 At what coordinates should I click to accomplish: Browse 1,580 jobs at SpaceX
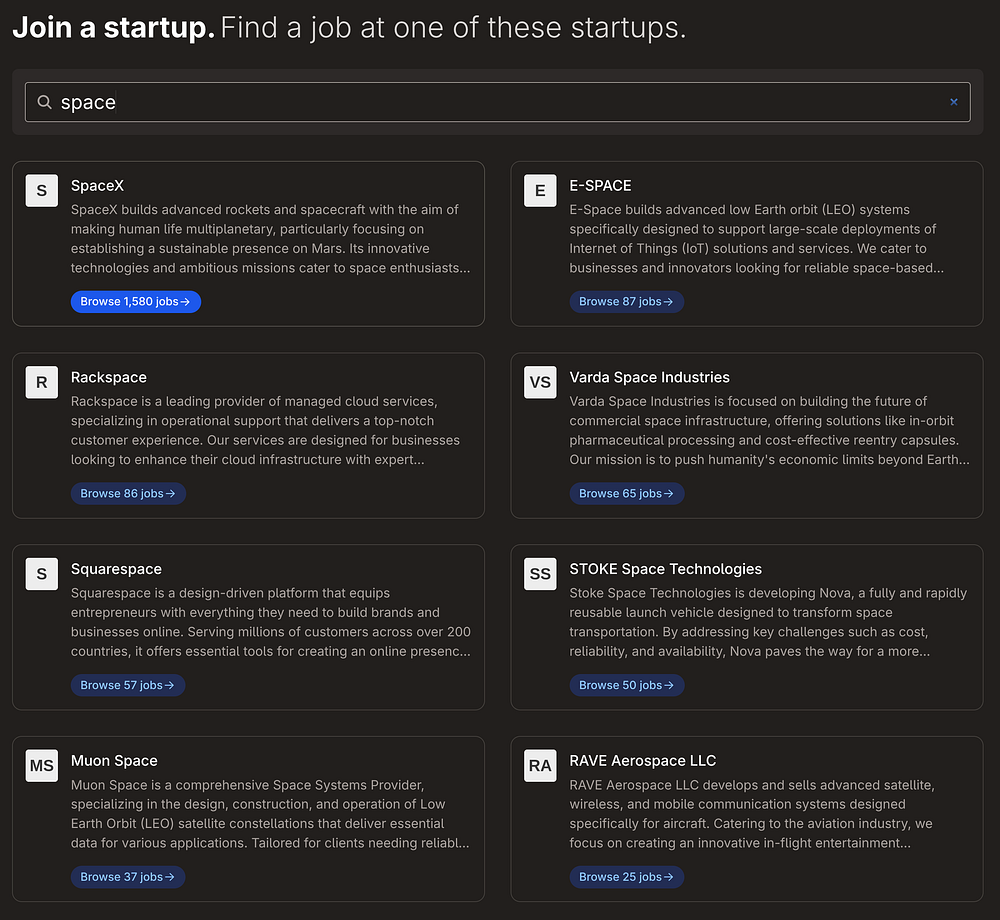[136, 301]
